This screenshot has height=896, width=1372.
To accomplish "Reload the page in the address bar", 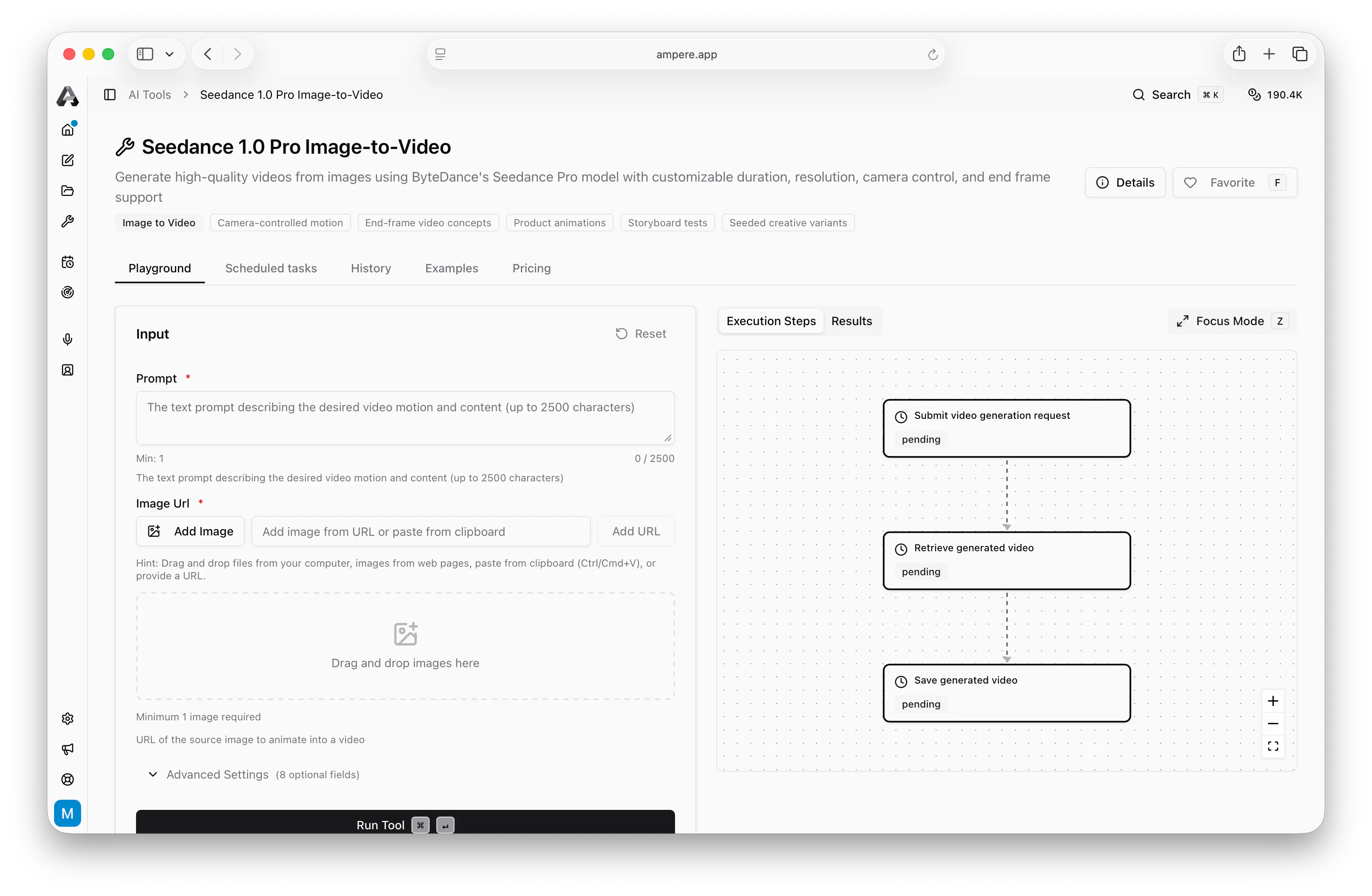I will [x=933, y=55].
